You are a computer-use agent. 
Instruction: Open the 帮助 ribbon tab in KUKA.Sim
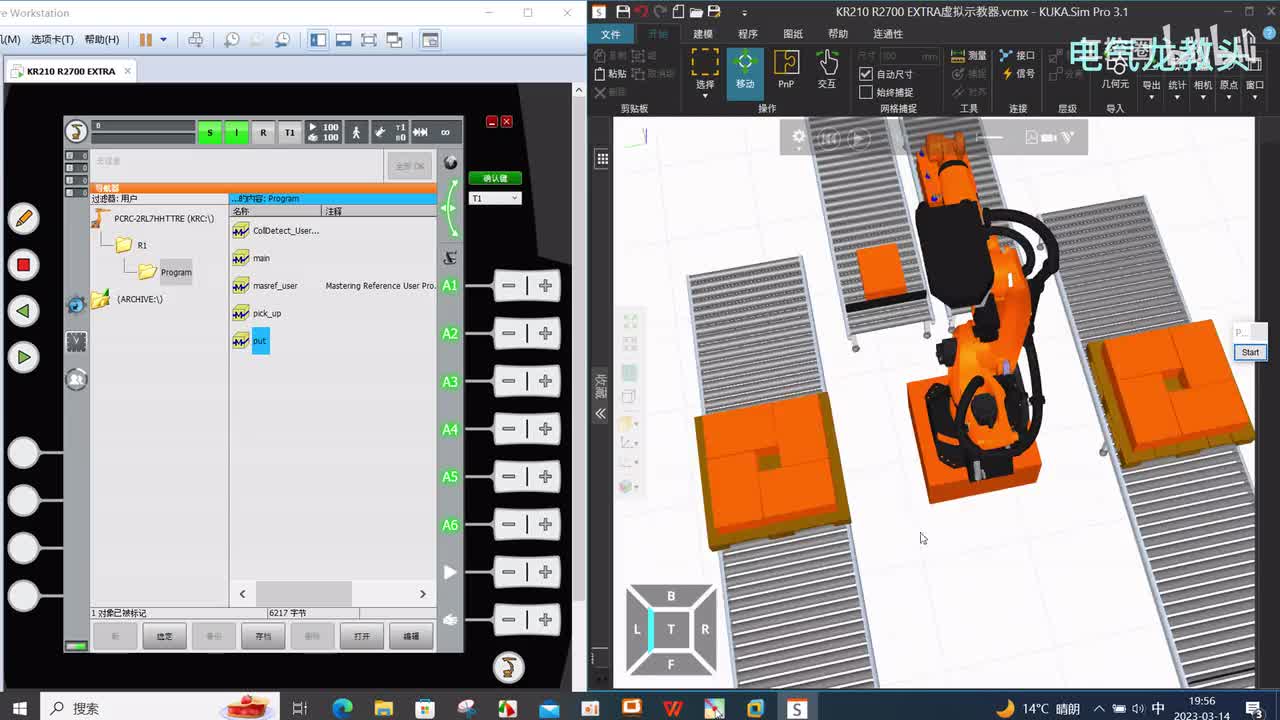coord(838,34)
